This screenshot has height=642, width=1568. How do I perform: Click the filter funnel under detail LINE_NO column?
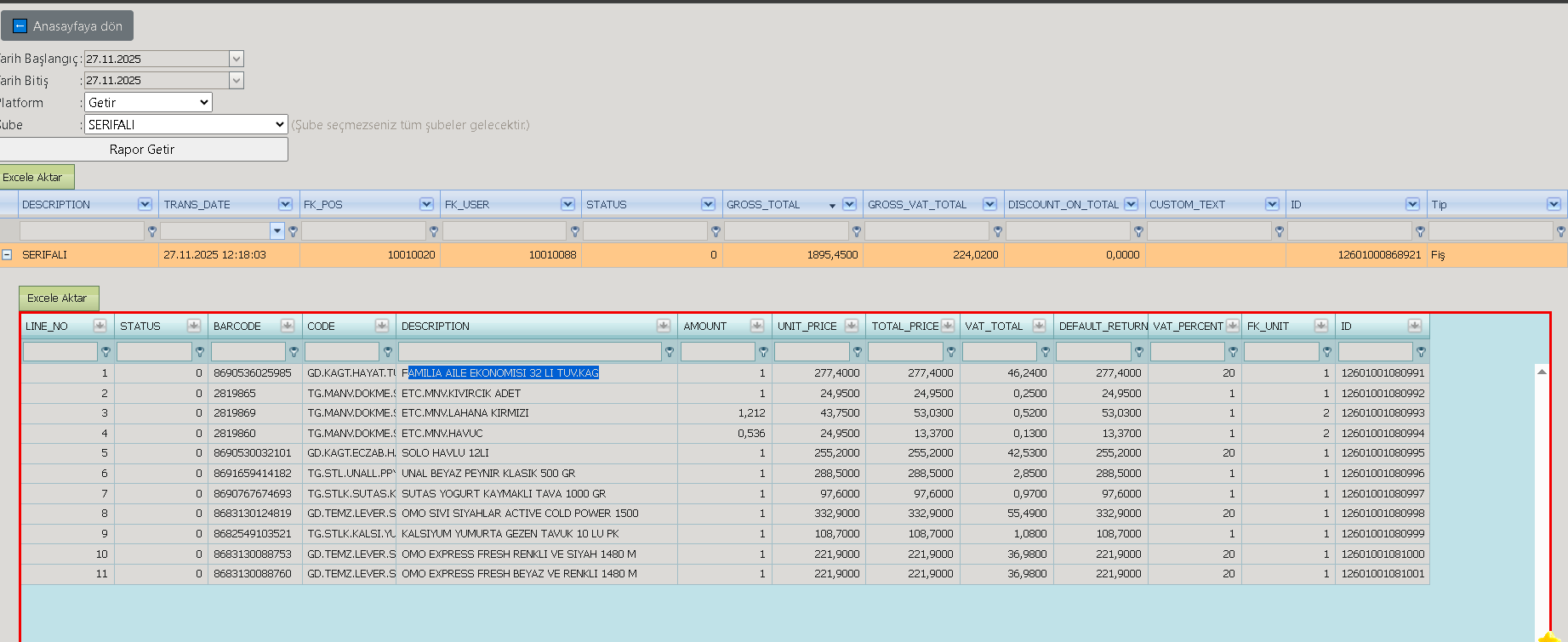[x=105, y=352]
